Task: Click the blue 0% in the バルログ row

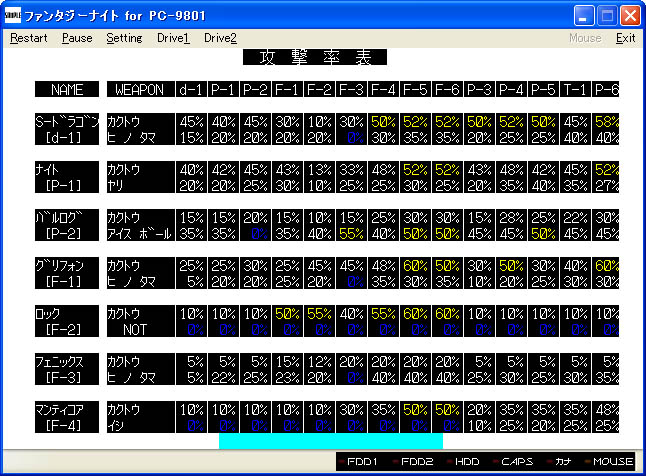Action: pos(259,234)
